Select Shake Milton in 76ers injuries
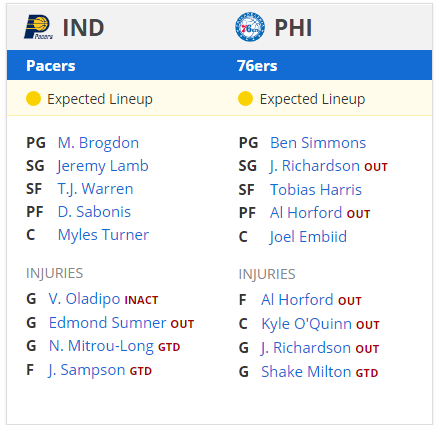Viewport: 439px width, 425px height. pos(306,372)
